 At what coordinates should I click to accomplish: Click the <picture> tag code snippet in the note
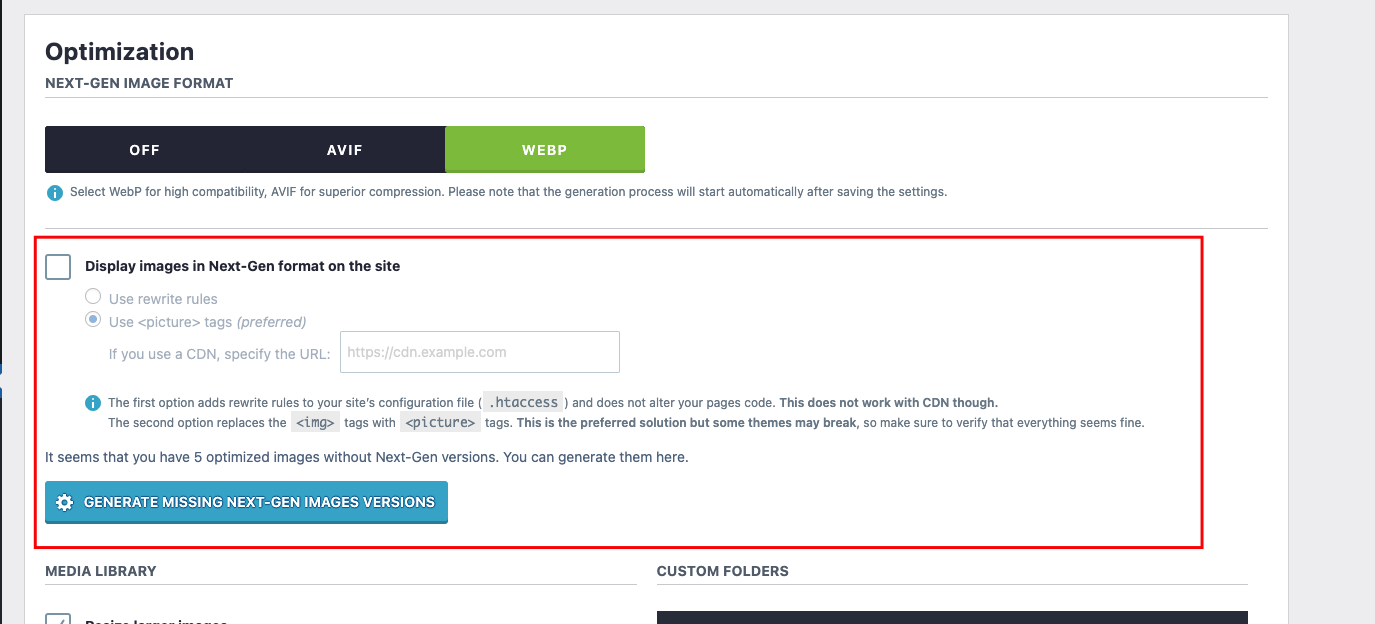click(440, 423)
